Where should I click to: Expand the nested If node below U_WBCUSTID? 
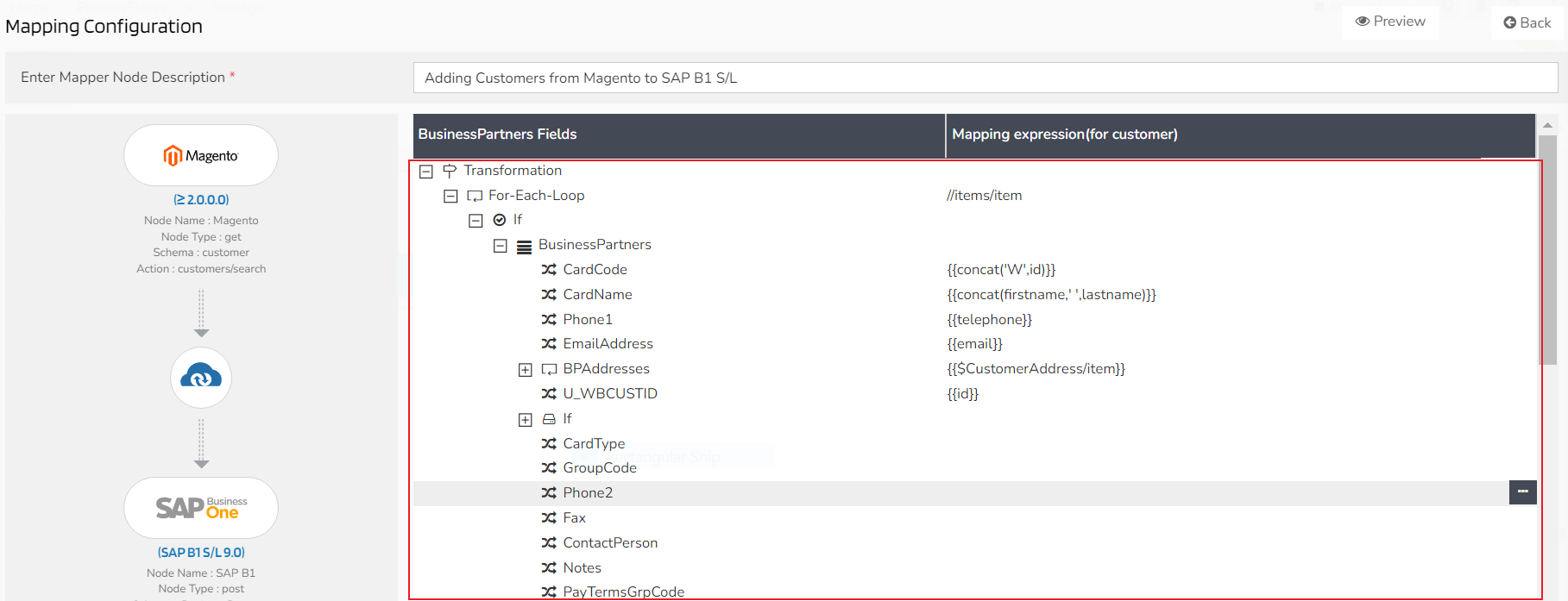point(525,420)
